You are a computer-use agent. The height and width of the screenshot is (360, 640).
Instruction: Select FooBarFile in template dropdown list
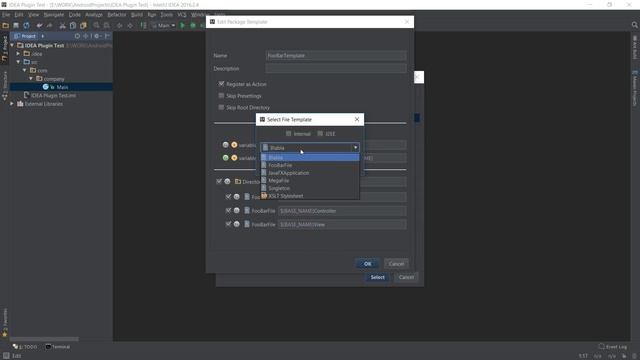coord(310,165)
